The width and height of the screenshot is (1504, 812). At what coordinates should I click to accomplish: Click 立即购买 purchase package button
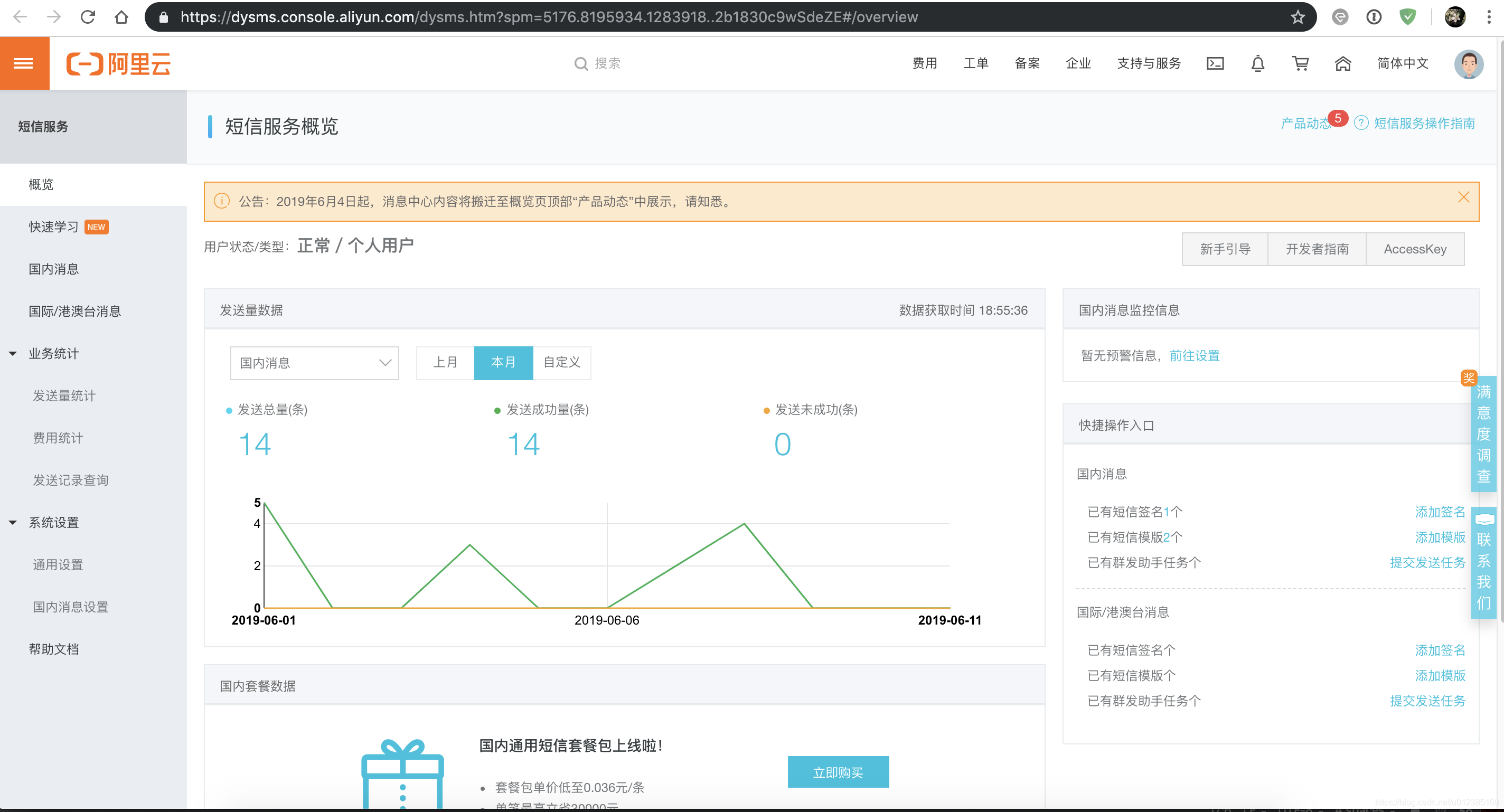pos(838,771)
